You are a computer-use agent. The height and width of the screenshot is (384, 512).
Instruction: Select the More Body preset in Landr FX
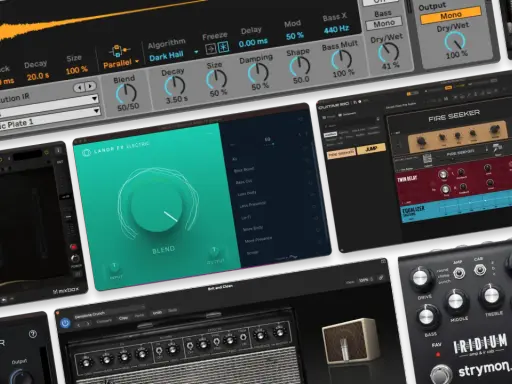[253, 229]
